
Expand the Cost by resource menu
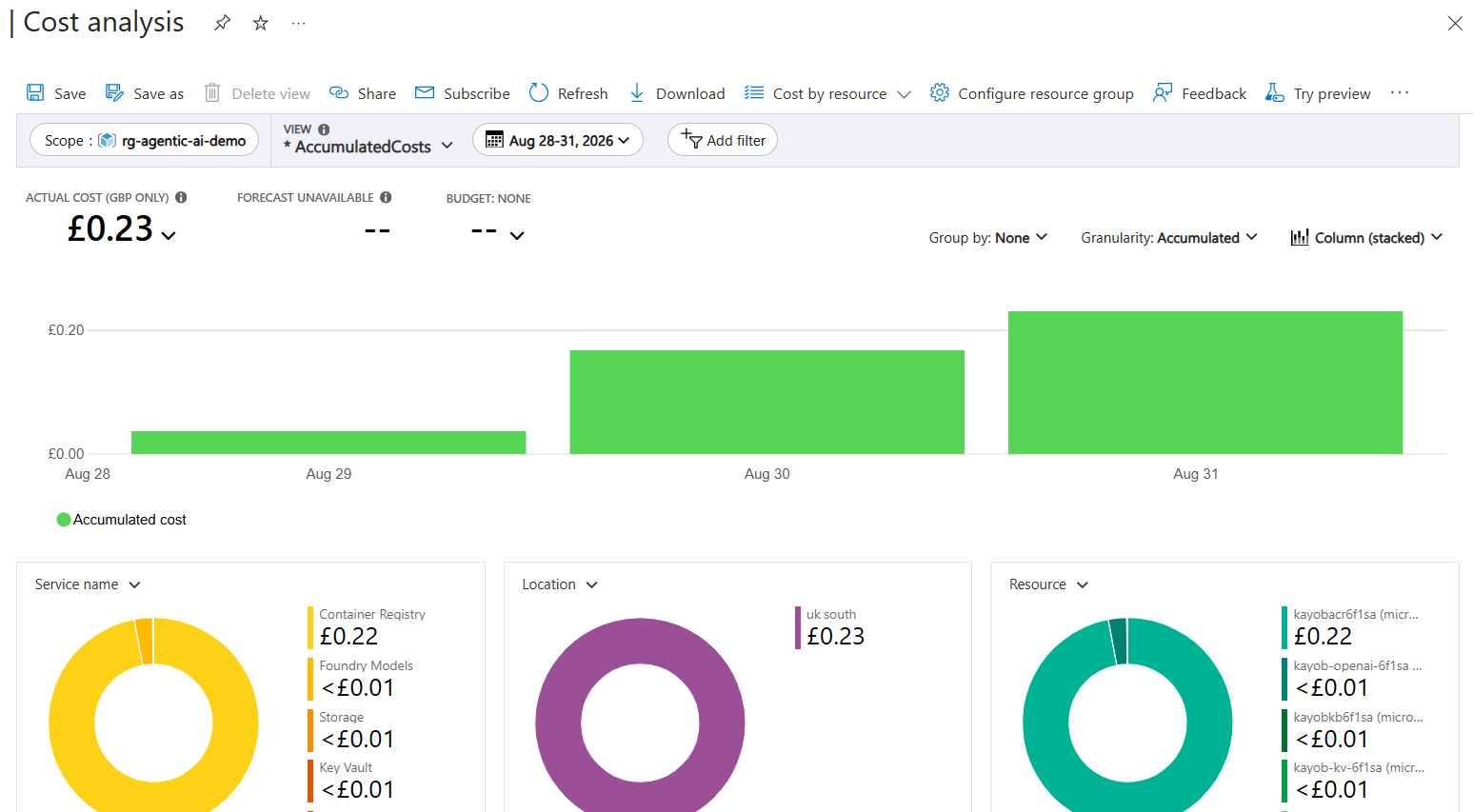click(x=828, y=92)
